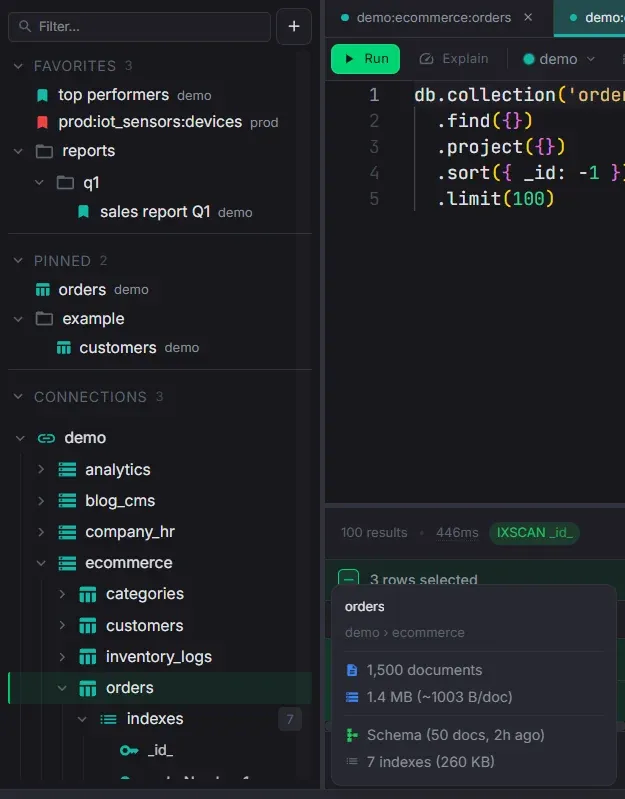Viewport: 625px width, 799px height.
Task: Collapse the FAVORITES section
Action: coord(18,66)
